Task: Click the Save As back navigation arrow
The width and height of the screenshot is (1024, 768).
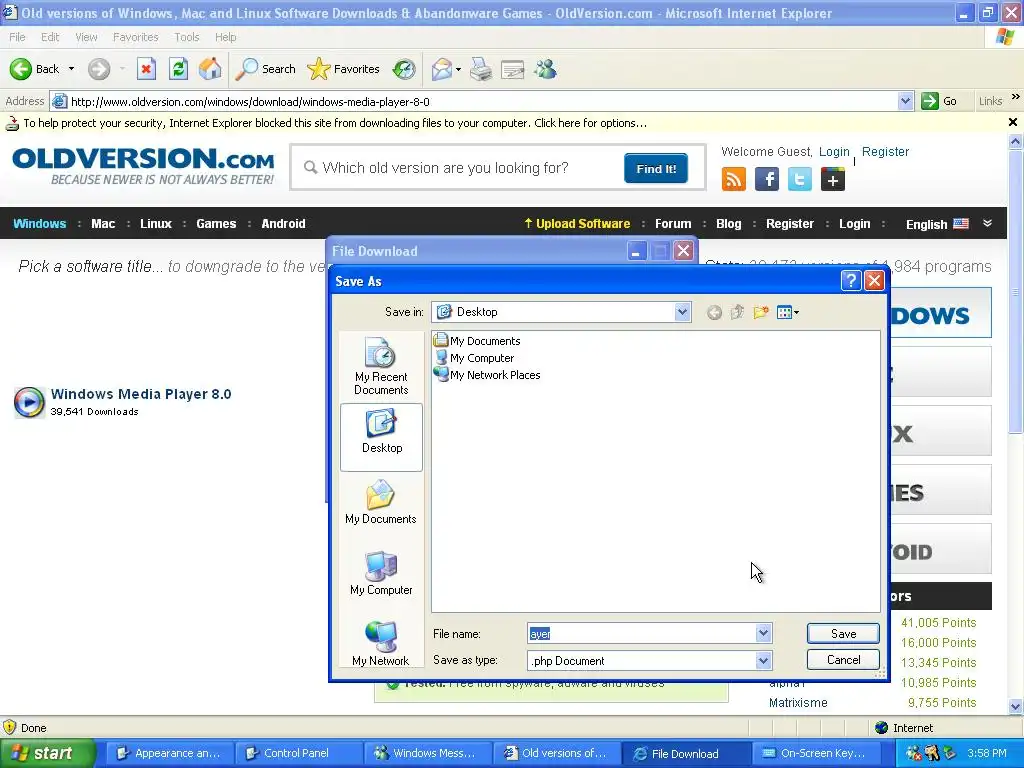Action: coord(714,312)
